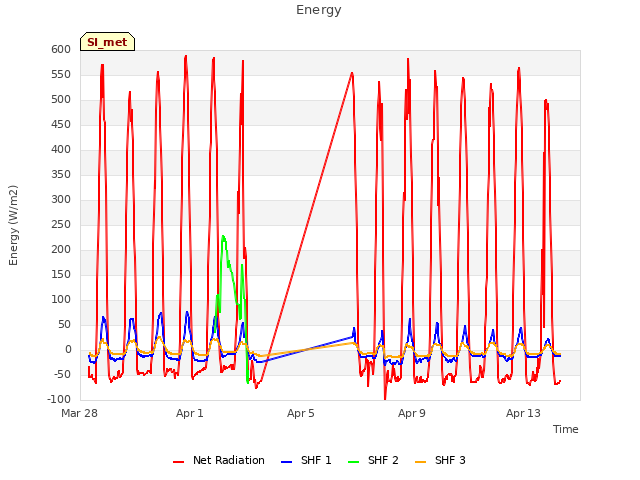The width and height of the screenshot is (640, 480).
Task: Click the Energy chart title
Action: coord(319,10)
